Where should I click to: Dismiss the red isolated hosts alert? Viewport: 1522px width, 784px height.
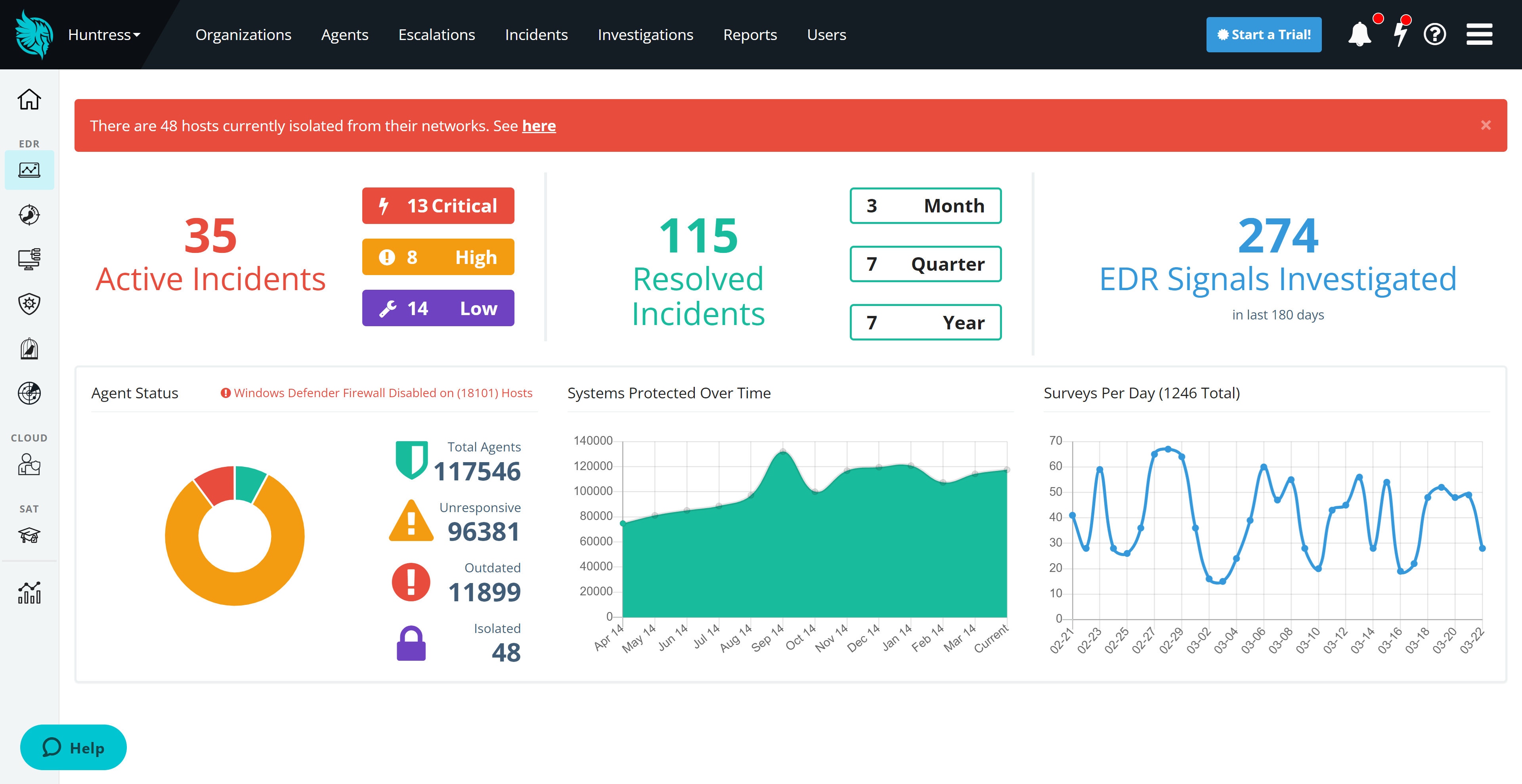pos(1486,125)
